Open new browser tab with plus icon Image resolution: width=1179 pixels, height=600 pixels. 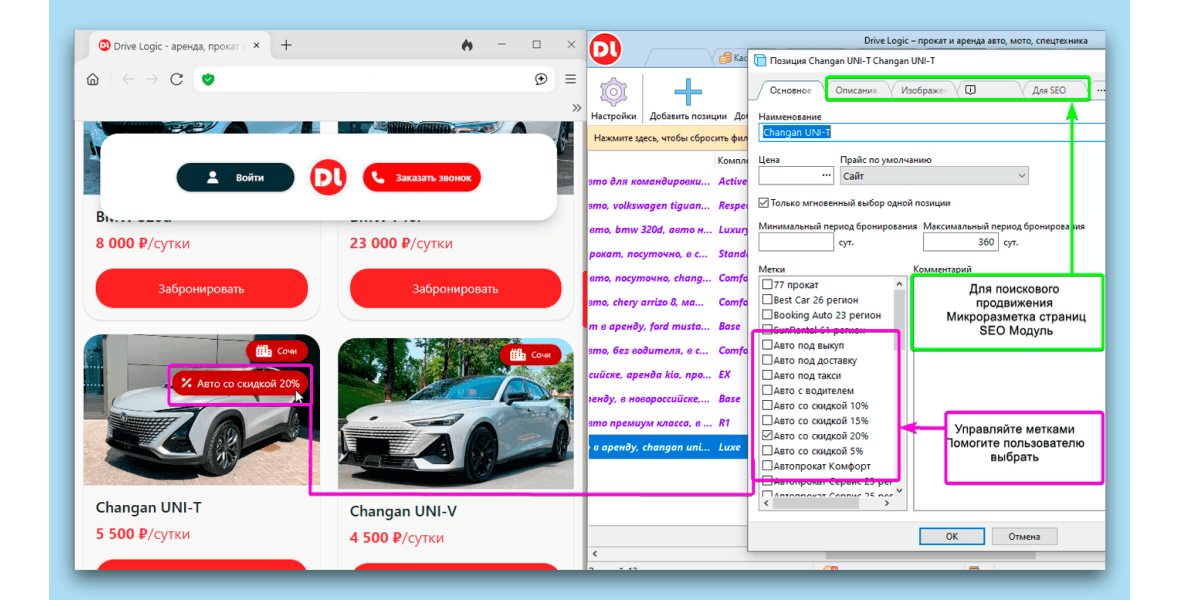pyautogui.click(x=286, y=45)
